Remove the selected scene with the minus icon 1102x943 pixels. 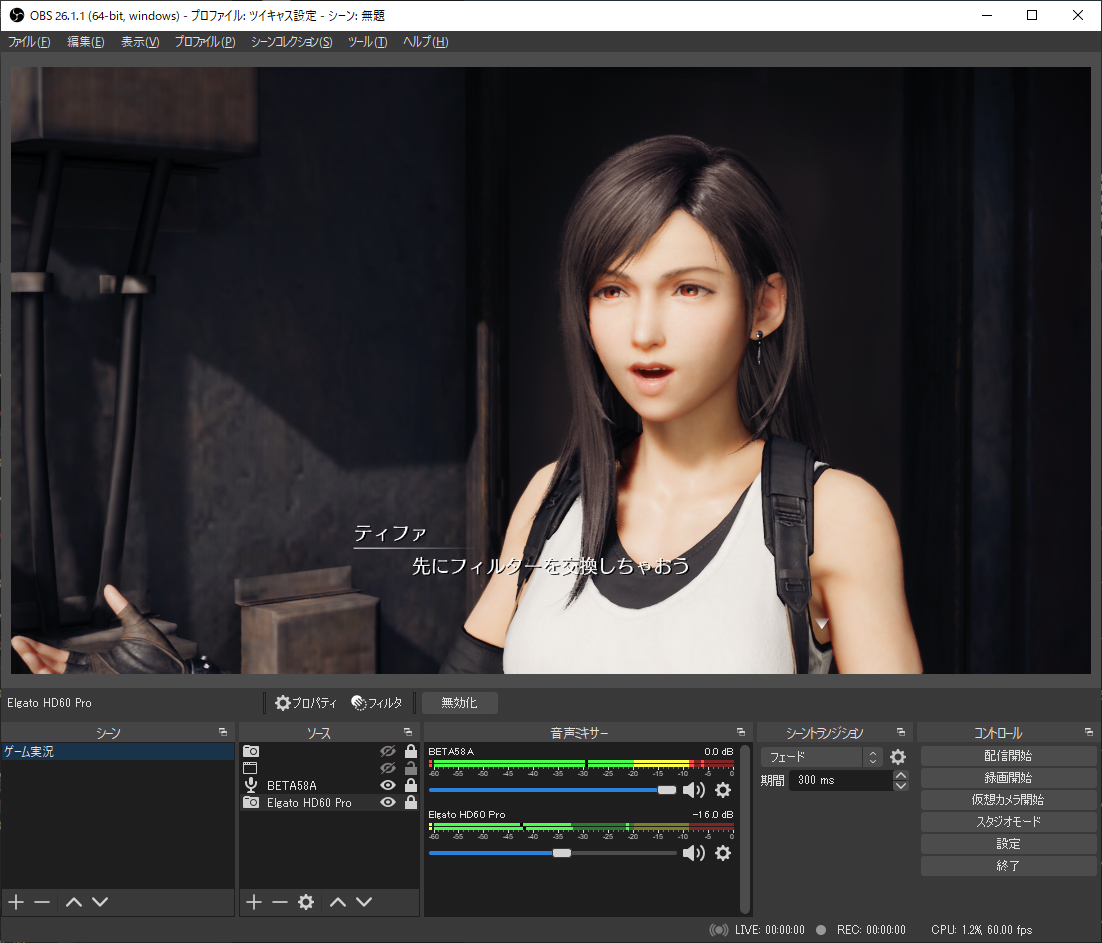(x=42, y=902)
